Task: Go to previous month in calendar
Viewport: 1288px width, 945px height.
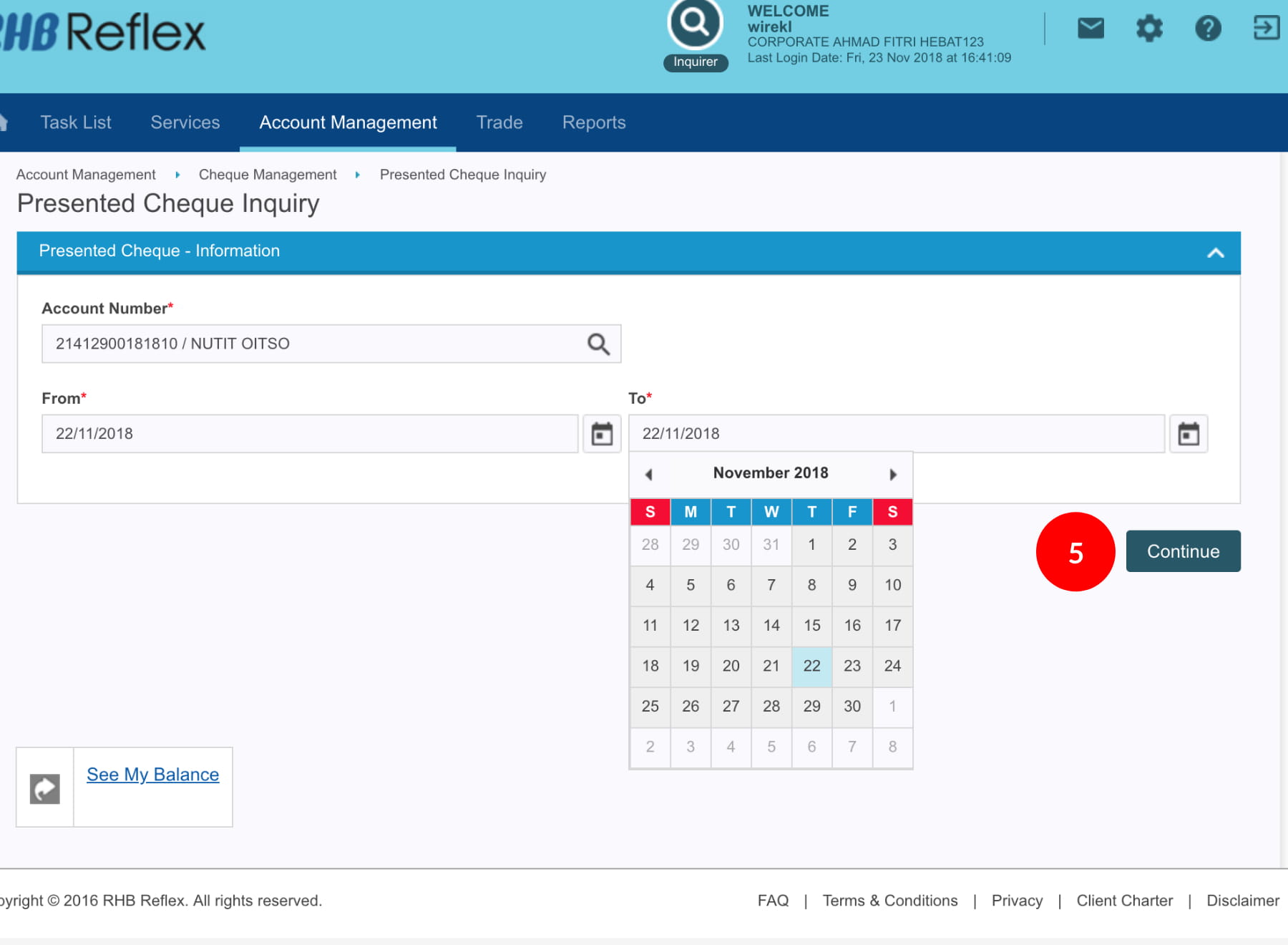Action: pyautogui.click(x=649, y=474)
